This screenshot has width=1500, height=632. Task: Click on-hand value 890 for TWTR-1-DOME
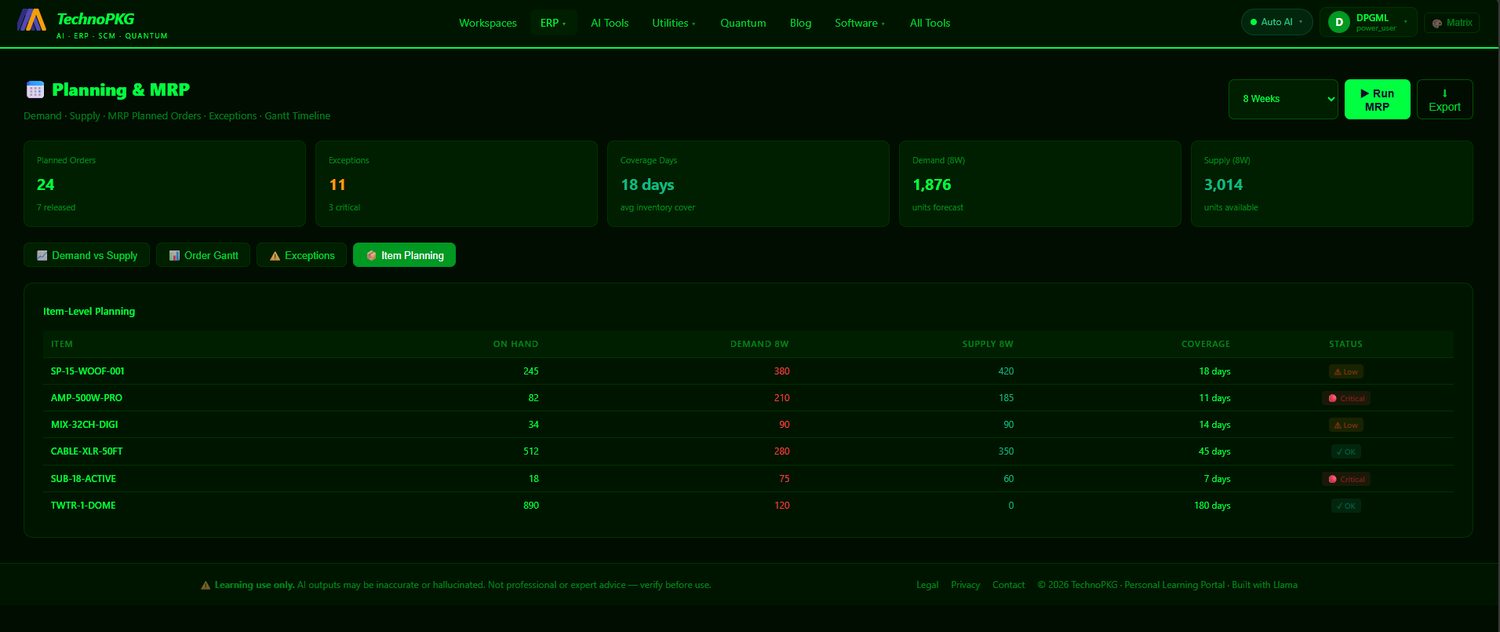click(x=530, y=506)
